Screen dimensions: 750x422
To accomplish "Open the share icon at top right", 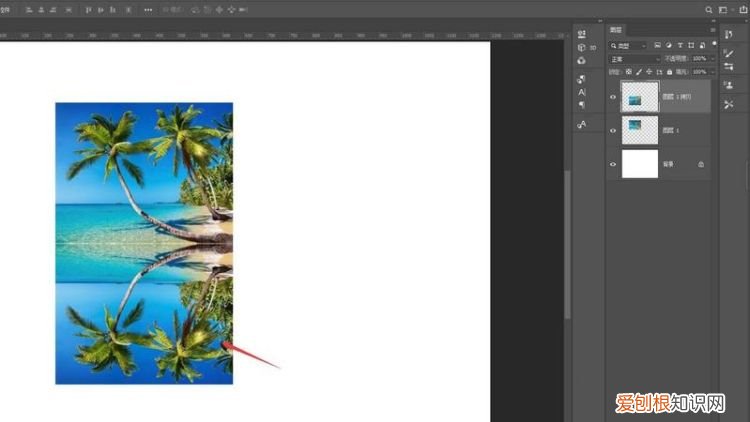I will pyautogui.click(x=741, y=9).
